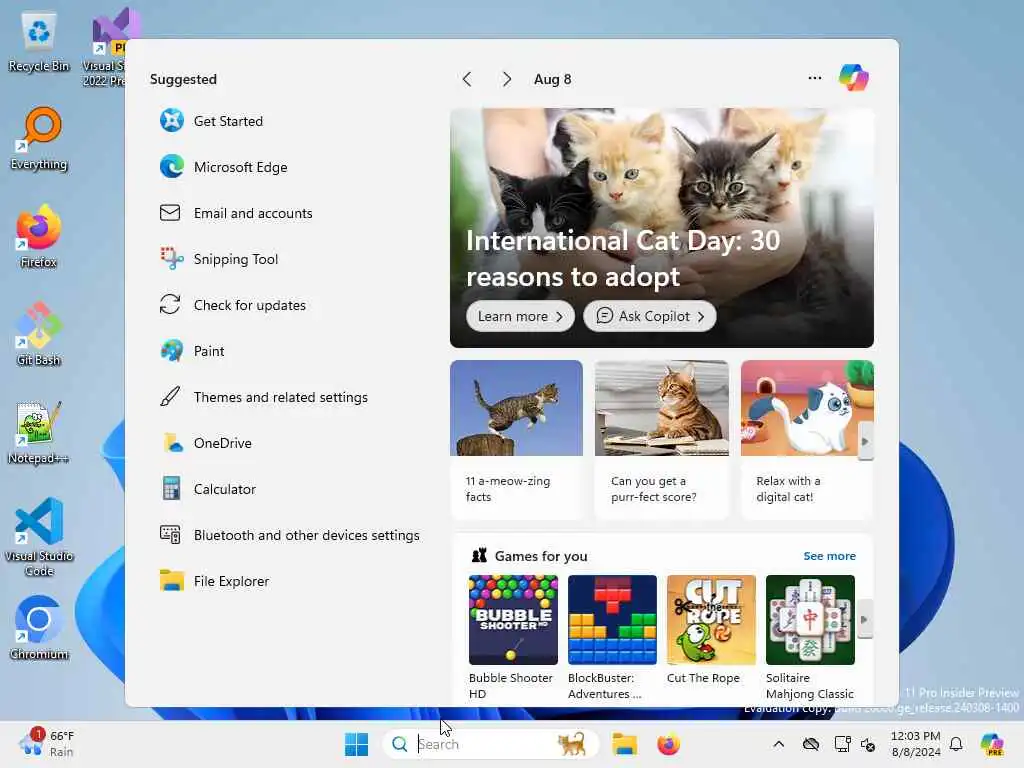The image size is (1024, 768).
Task: Open BlockBuster: Adventures game
Action: (x=613, y=637)
